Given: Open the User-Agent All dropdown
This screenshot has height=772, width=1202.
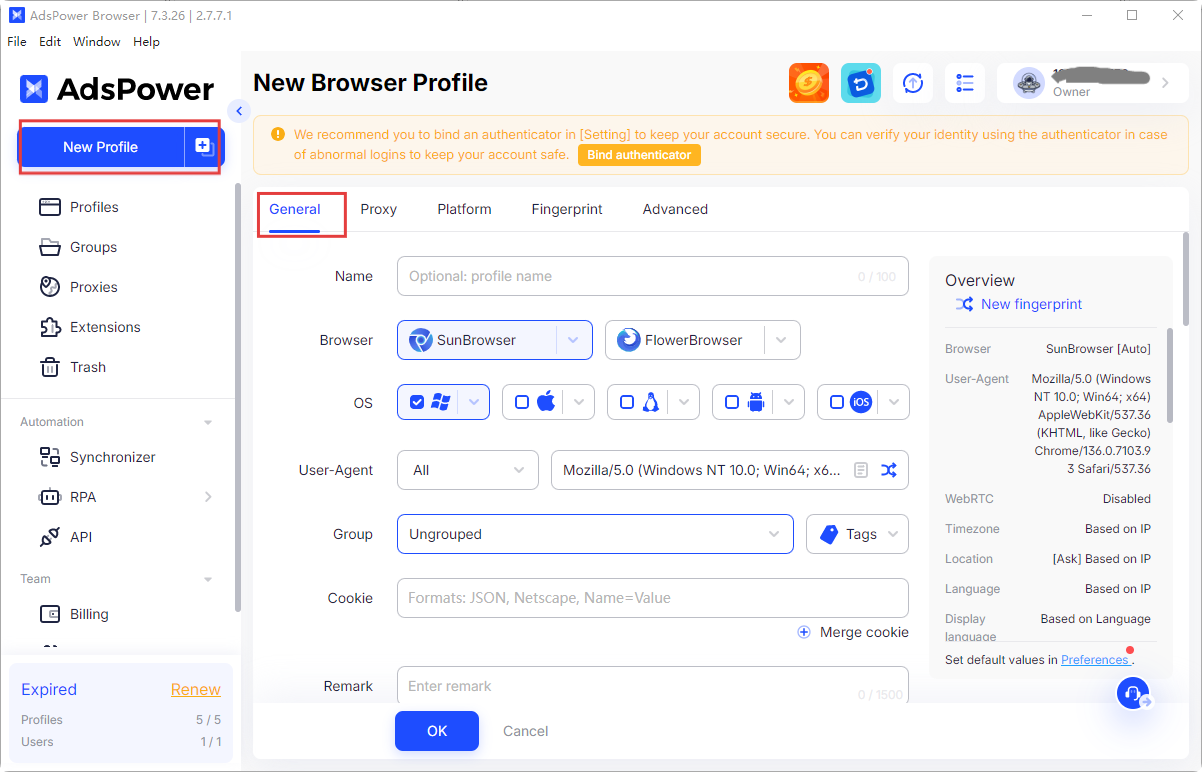Looking at the screenshot, I should coord(468,470).
